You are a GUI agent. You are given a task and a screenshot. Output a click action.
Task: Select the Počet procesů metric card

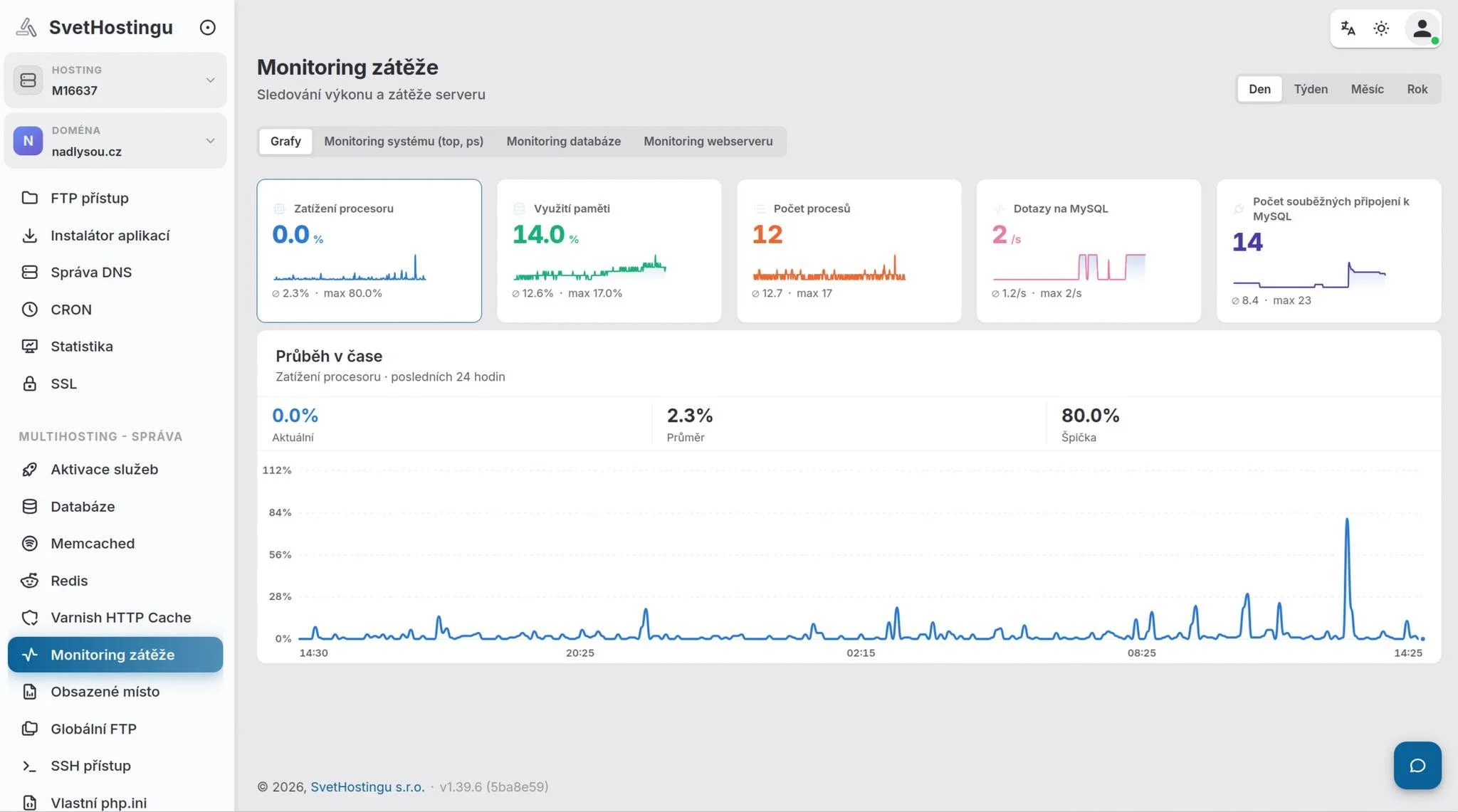point(849,251)
